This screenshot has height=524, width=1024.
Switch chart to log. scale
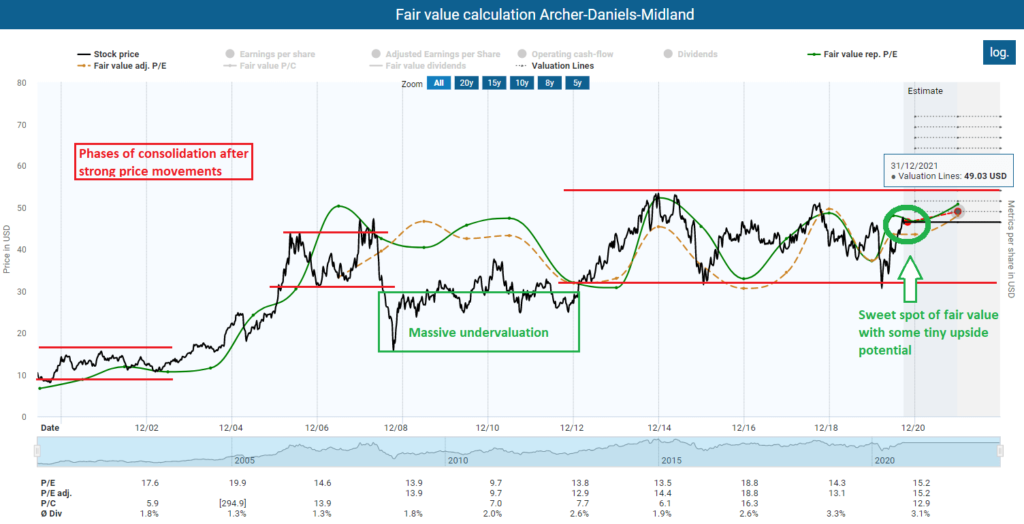(999, 52)
